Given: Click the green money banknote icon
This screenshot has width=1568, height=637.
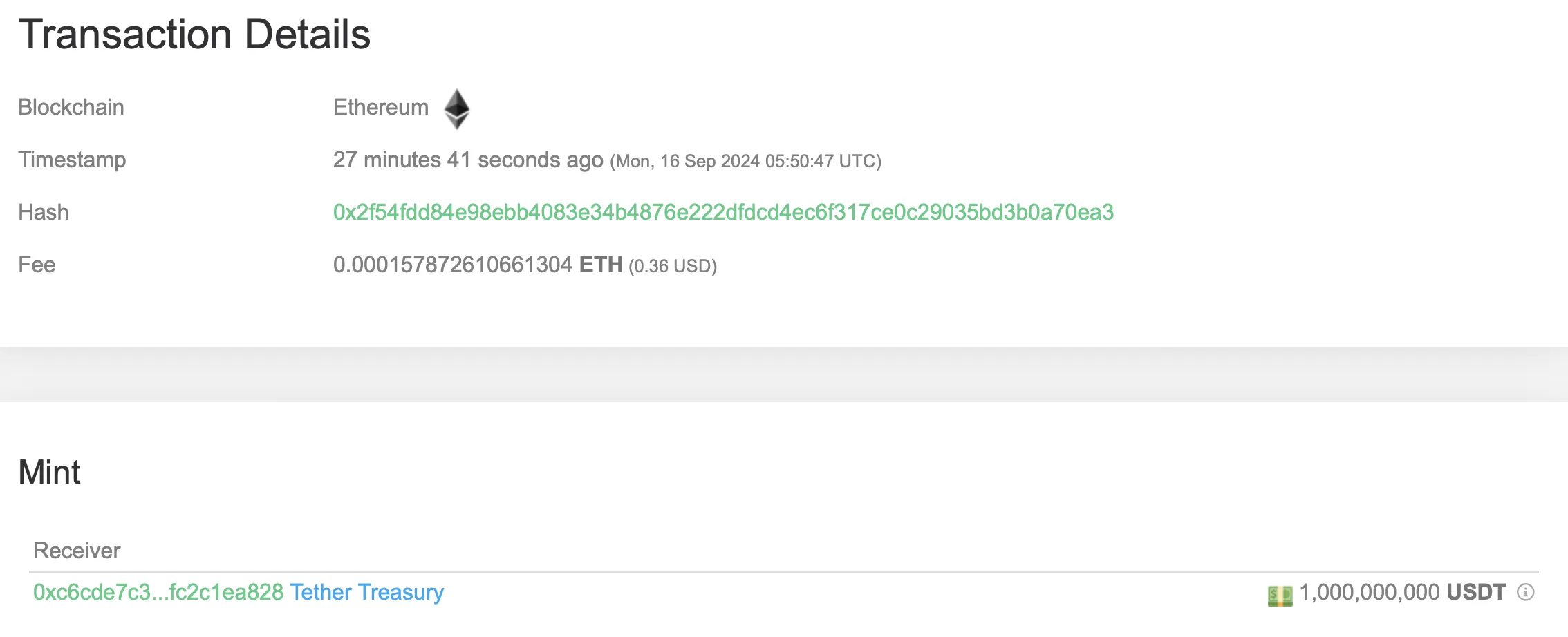Looking at the screenshot, I should (x=1280, y=595).
